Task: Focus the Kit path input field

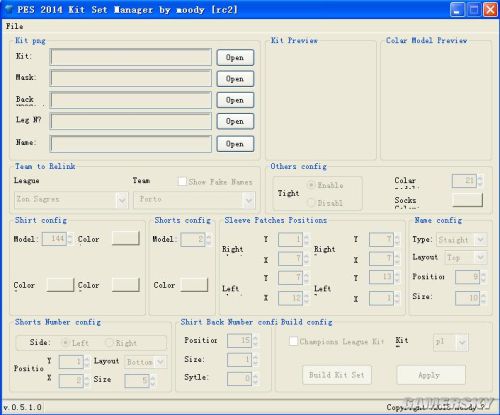Action: point(131,57)
